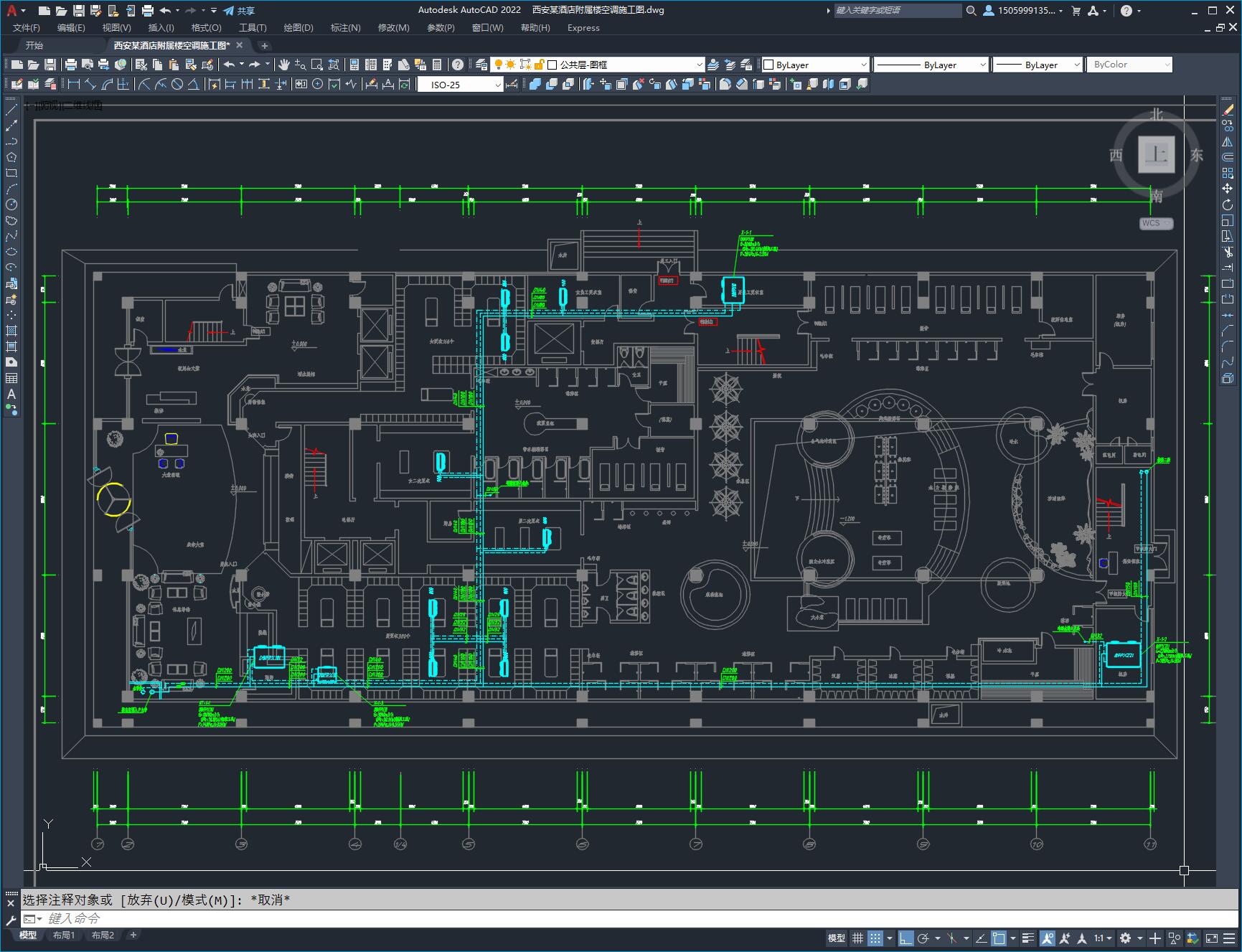Click the Move tool in modify toolbar
The width and height of the screenshot is (1242, 952).
tap(1228, 189)
